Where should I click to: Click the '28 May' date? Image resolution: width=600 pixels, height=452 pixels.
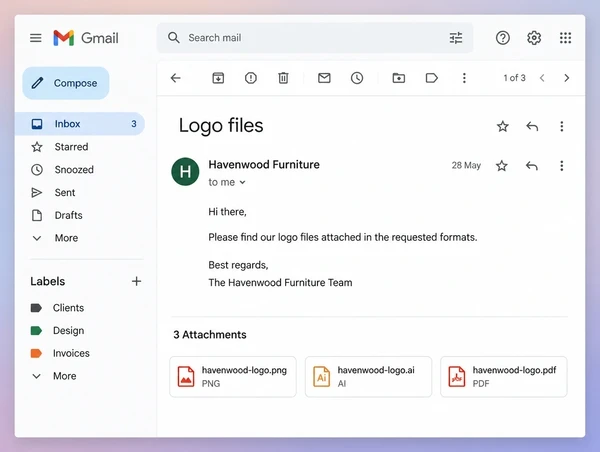pos(466,165)
